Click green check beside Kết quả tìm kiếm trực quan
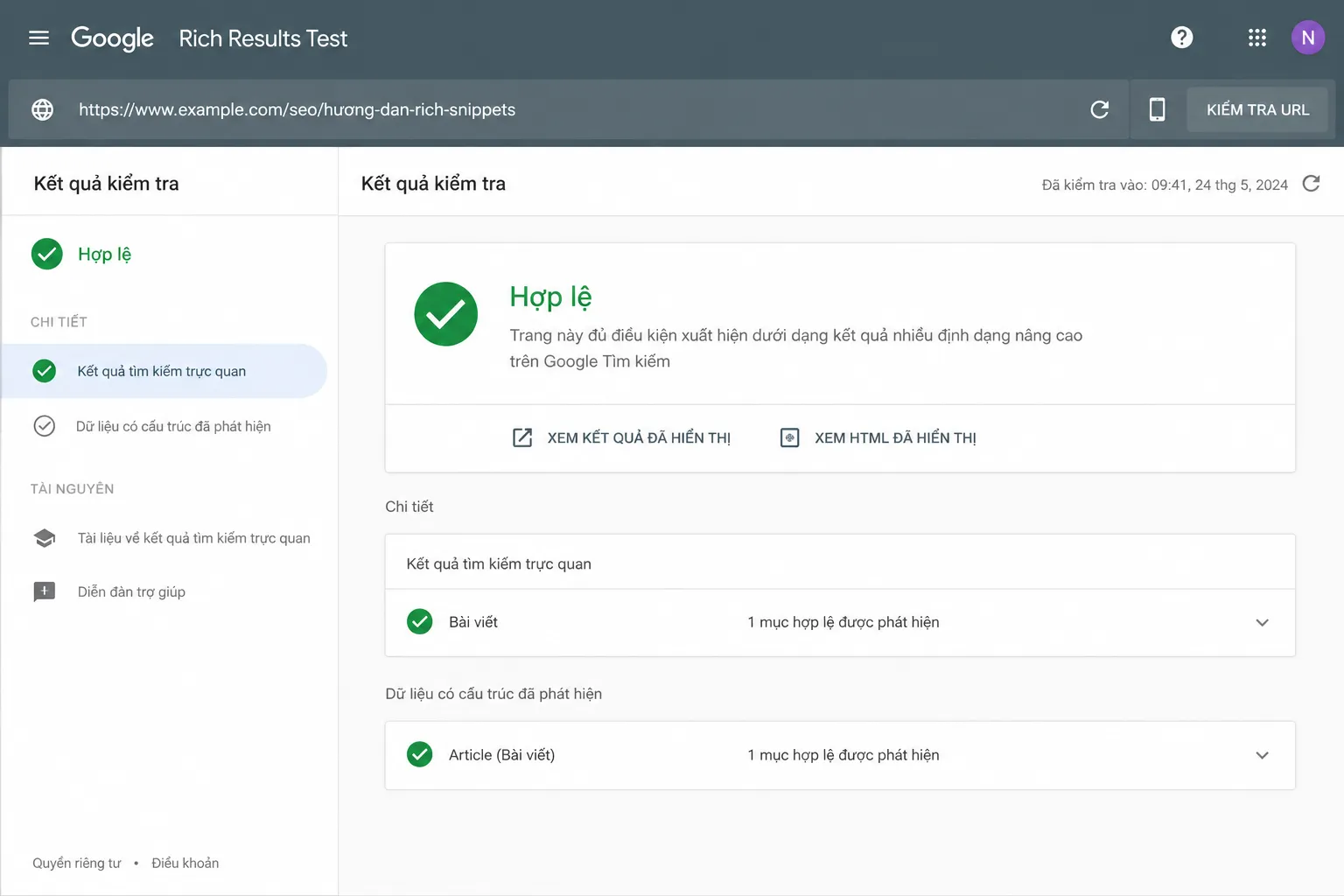The image size is (1344, 896). click(x=44, y=371)
